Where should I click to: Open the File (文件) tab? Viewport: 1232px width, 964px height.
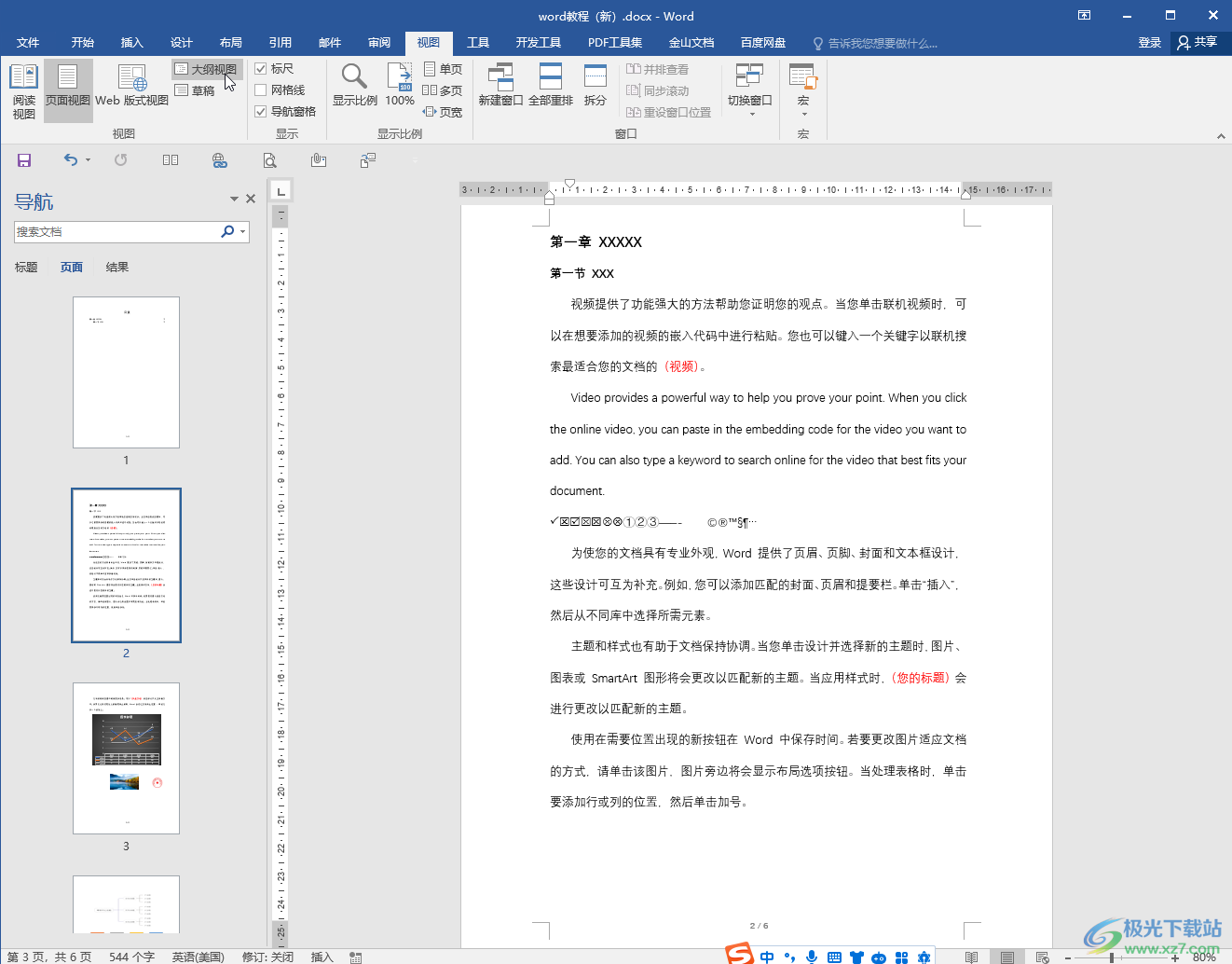[x=28, y=43]
